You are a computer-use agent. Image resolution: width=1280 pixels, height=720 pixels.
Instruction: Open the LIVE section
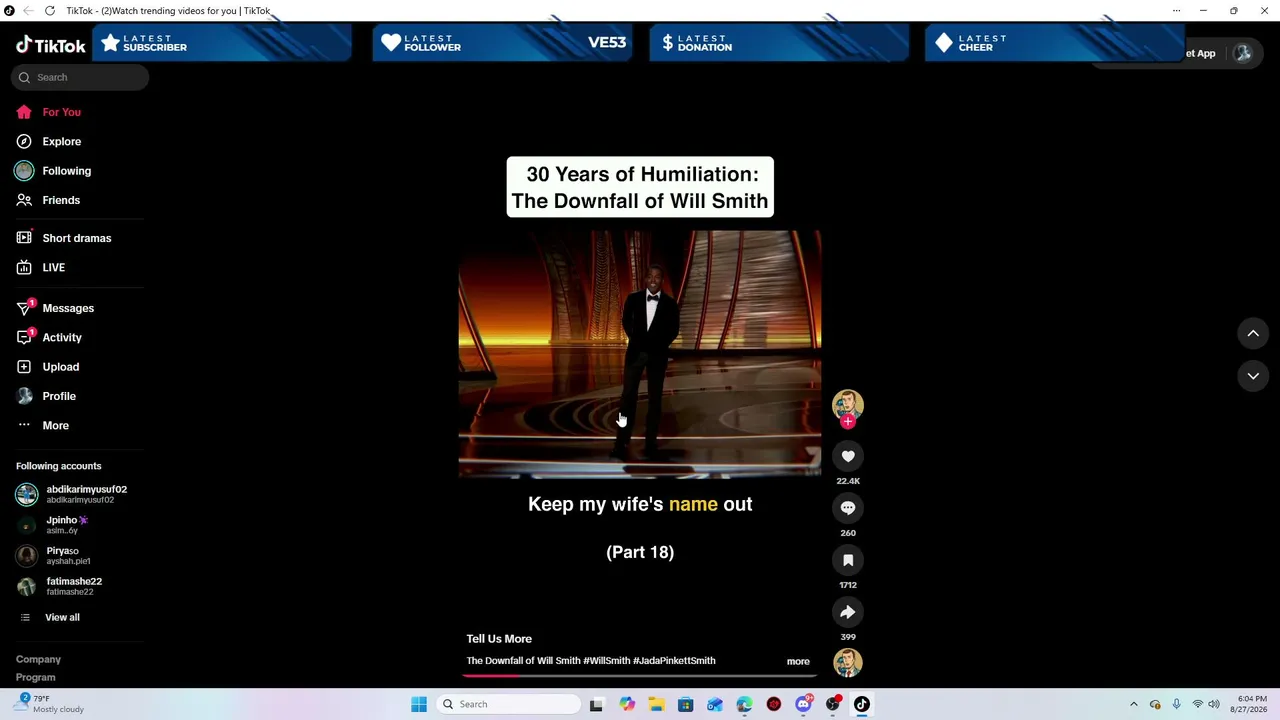pyautogui.click(x=53, y=267)
